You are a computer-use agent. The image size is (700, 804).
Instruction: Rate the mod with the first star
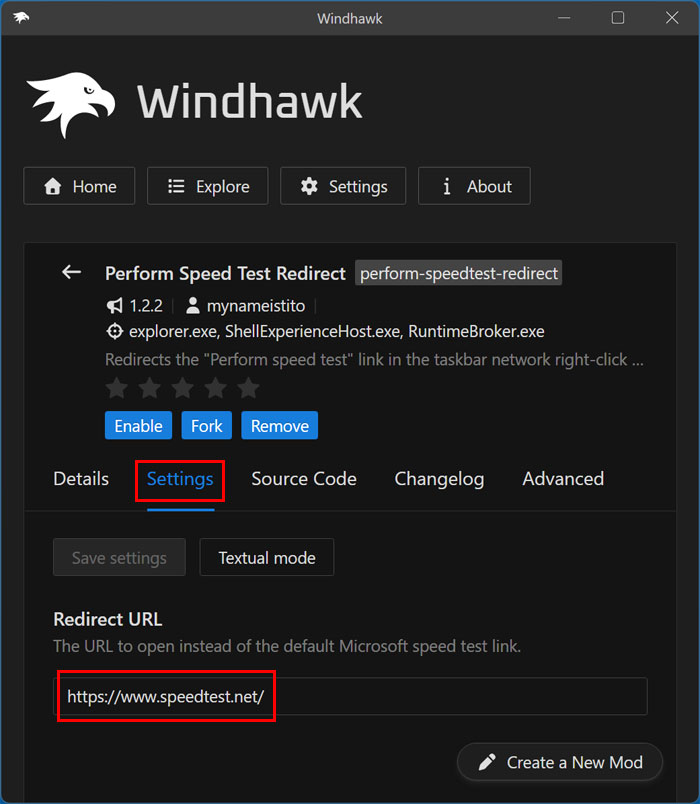(117, 388)
